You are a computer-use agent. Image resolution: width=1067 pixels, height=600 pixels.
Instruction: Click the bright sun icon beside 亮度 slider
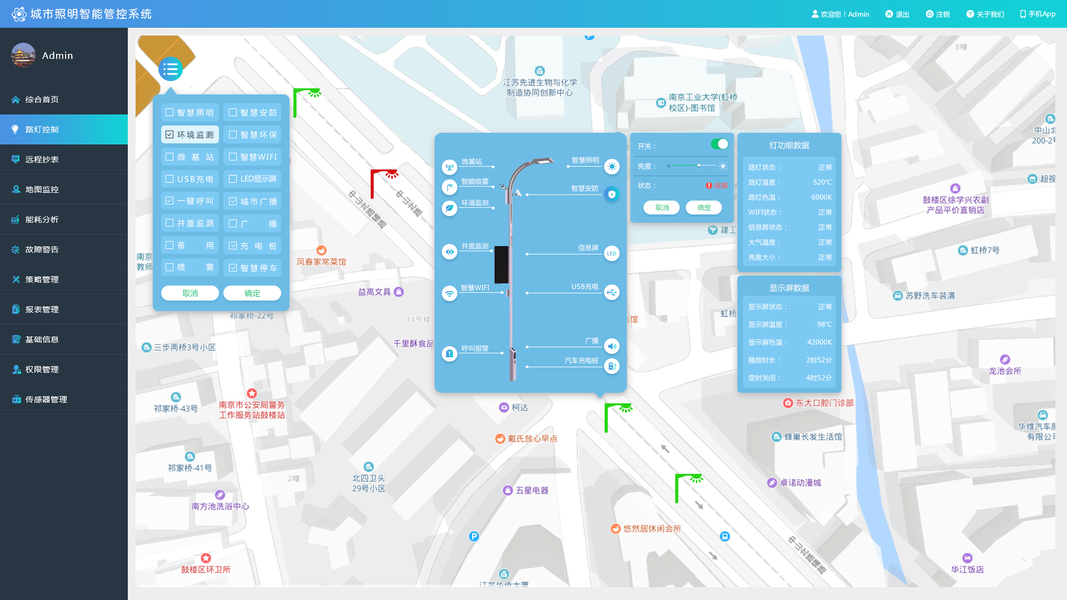pyautogui.click(x=723, y=166)
